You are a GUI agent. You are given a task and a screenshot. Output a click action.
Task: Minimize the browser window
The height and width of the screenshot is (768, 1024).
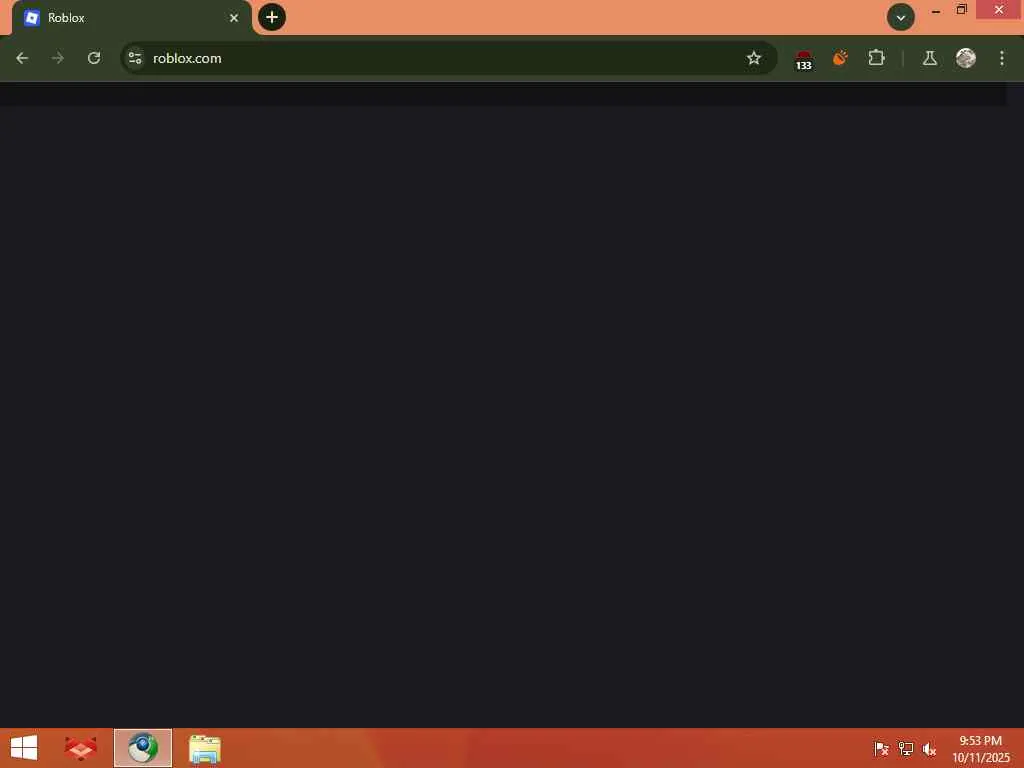click(936, 10)
